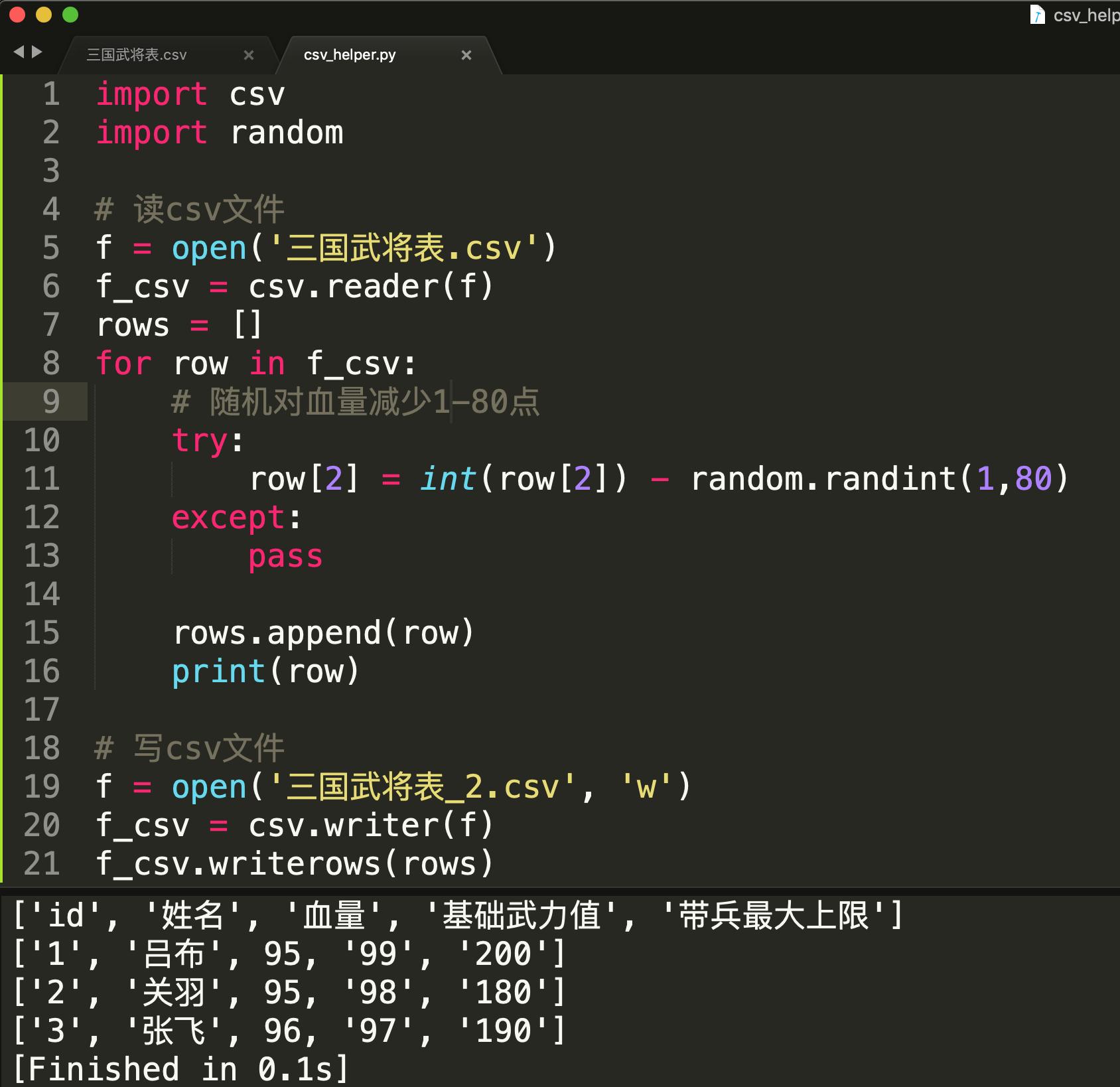Image resolution: width=1120 pixels, height=1087 pixels.
Task: Click line number 11 in the gutter
Action: pyautogui.click(x=42, y=478)
